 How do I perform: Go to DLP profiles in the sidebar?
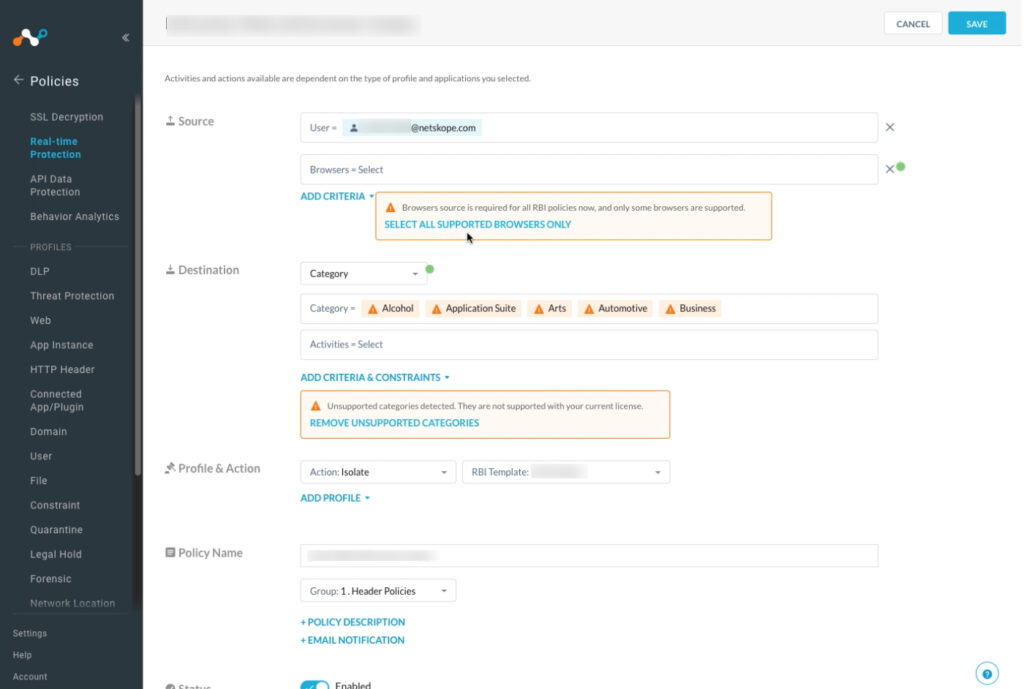pyautogui.click(x=40, y=271)
